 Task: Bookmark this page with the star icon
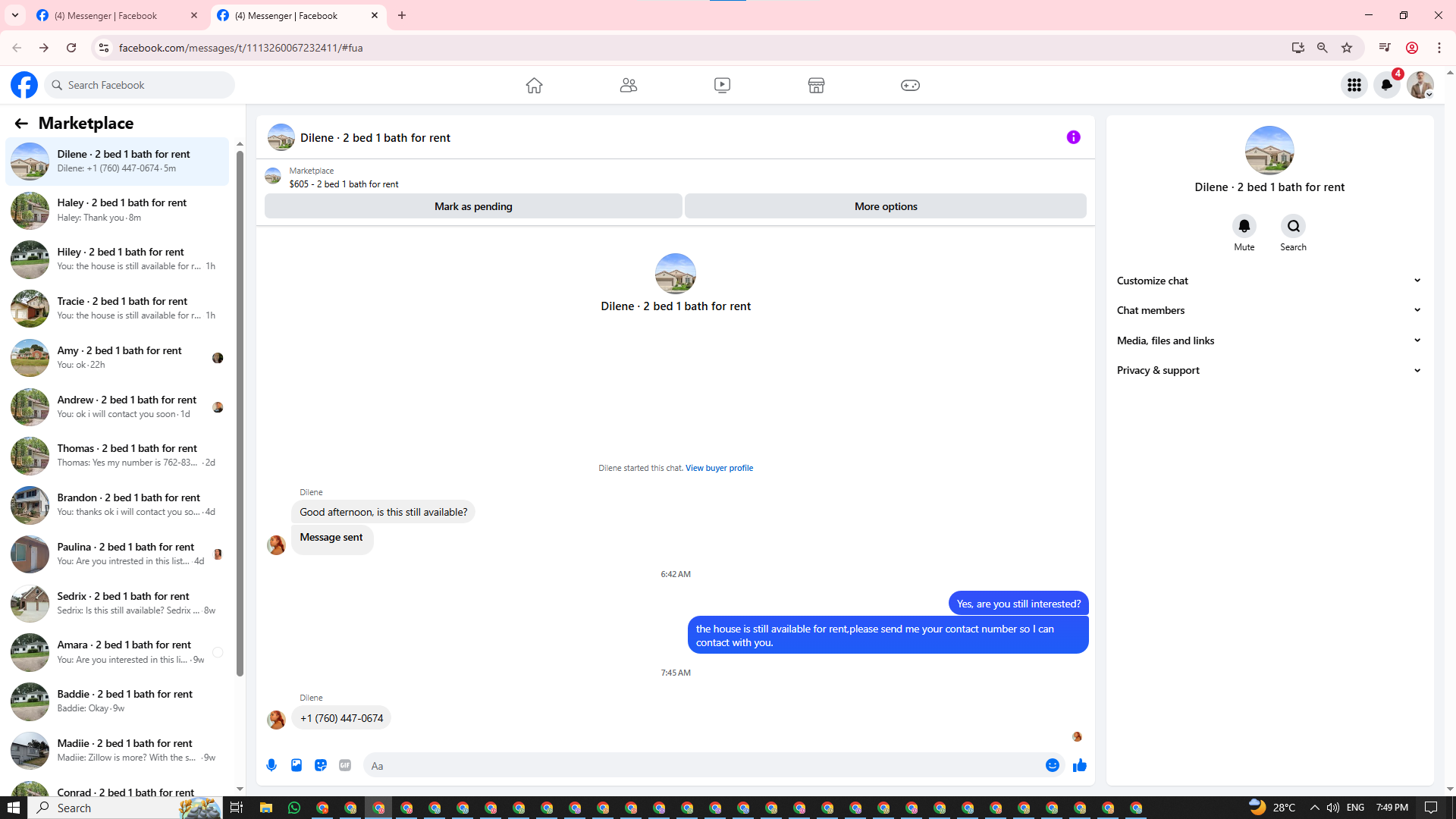[1347, 48]
